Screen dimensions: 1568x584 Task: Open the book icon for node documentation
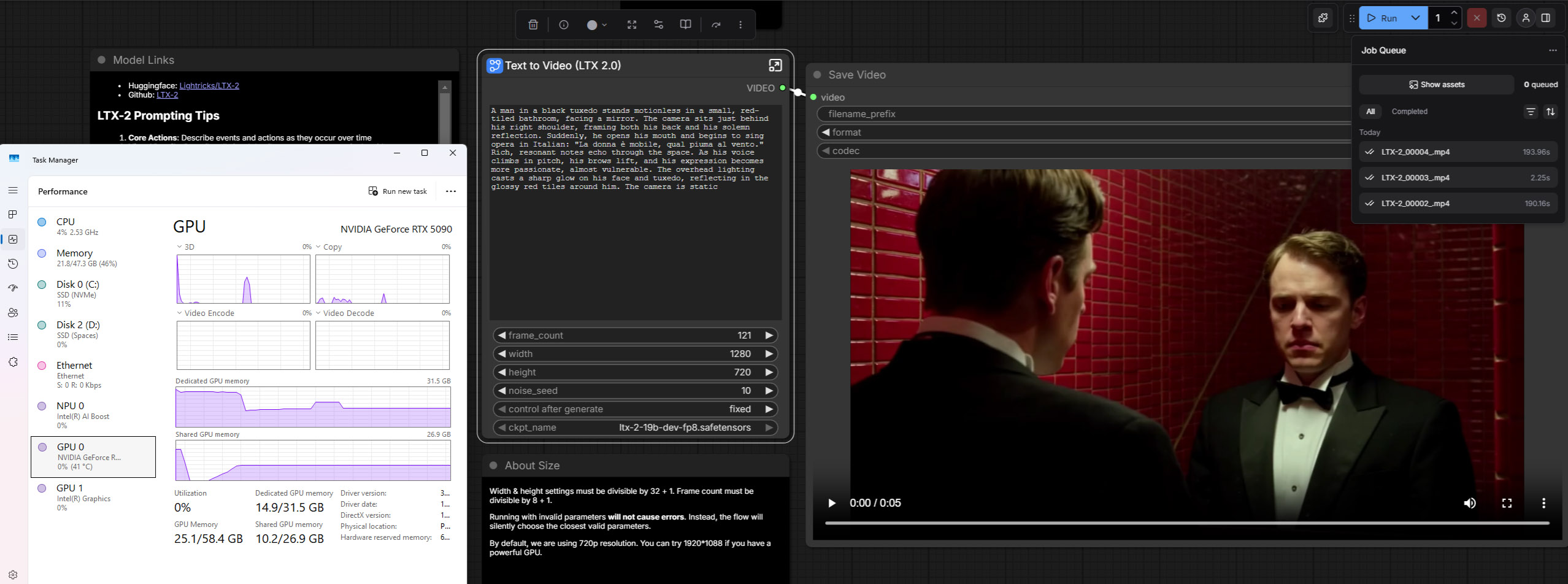tap(685, 25)
